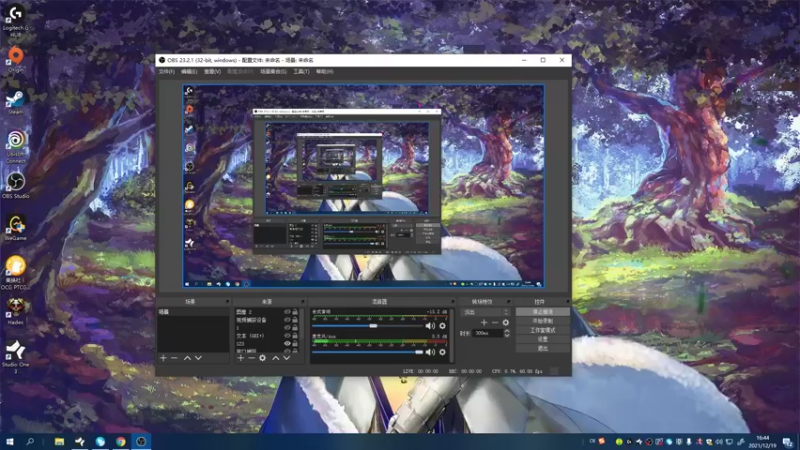The height and width of the screenshot is (450, 800).
Task: Float the 场景 dock via header icon
Action: 227,302
